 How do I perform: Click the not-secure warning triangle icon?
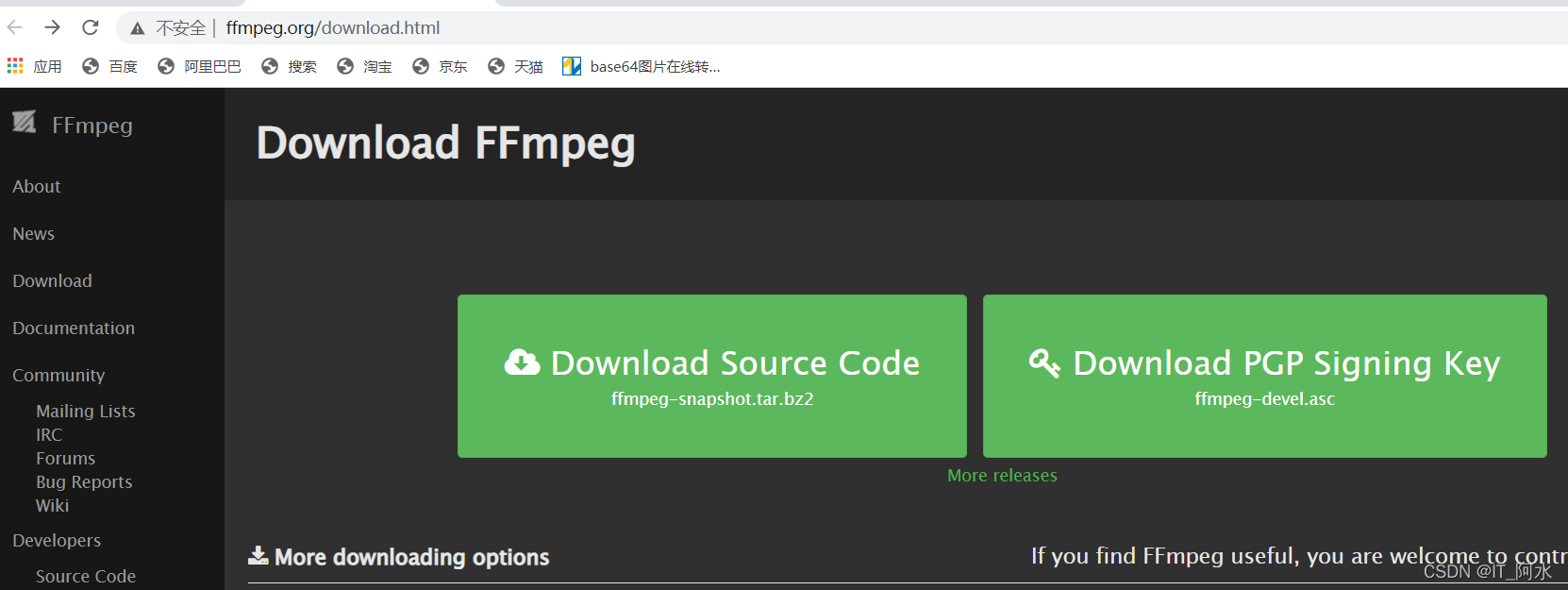coord(138,28)
